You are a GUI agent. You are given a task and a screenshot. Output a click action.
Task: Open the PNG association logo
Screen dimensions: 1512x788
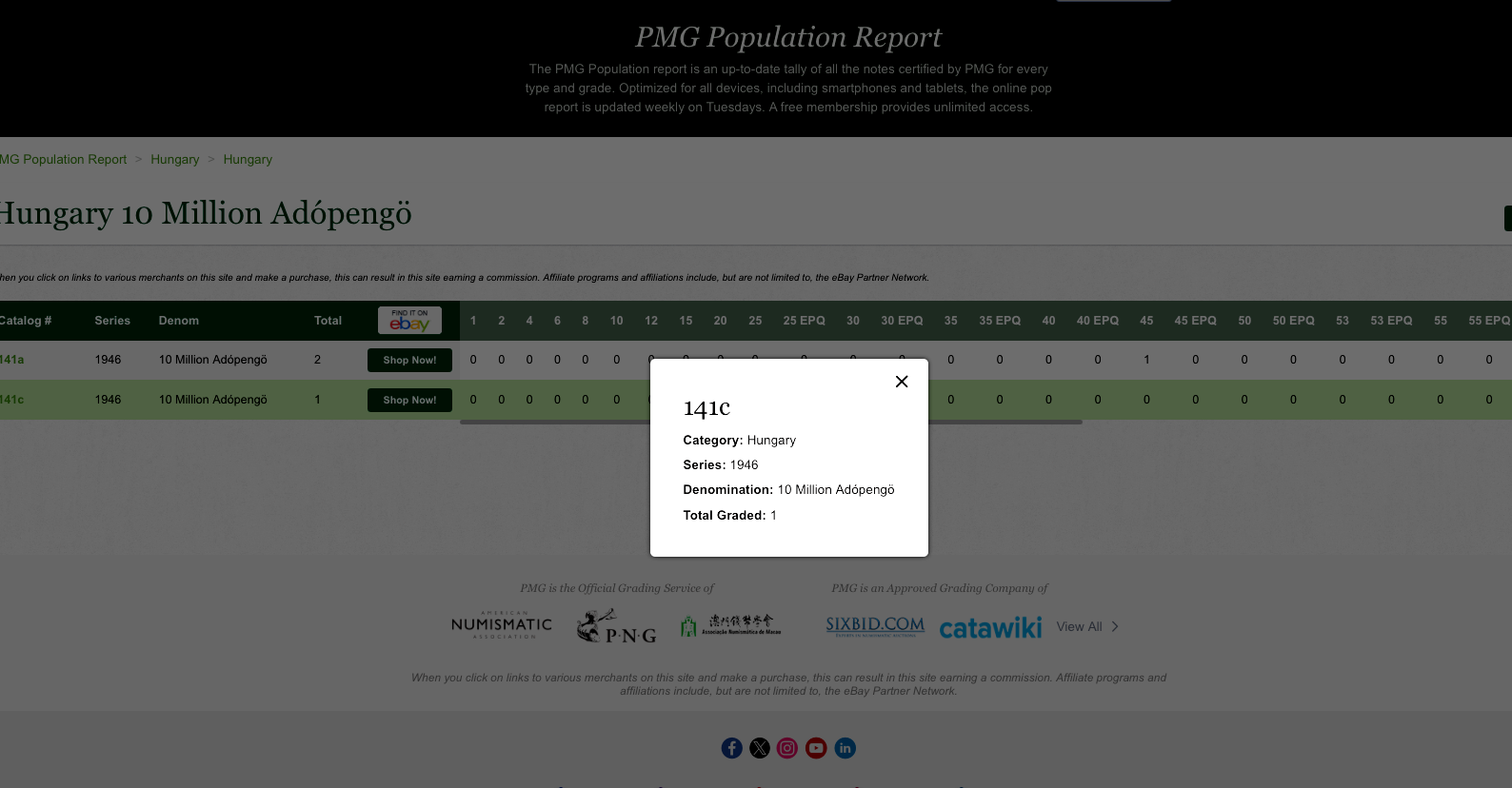(617, 626)
